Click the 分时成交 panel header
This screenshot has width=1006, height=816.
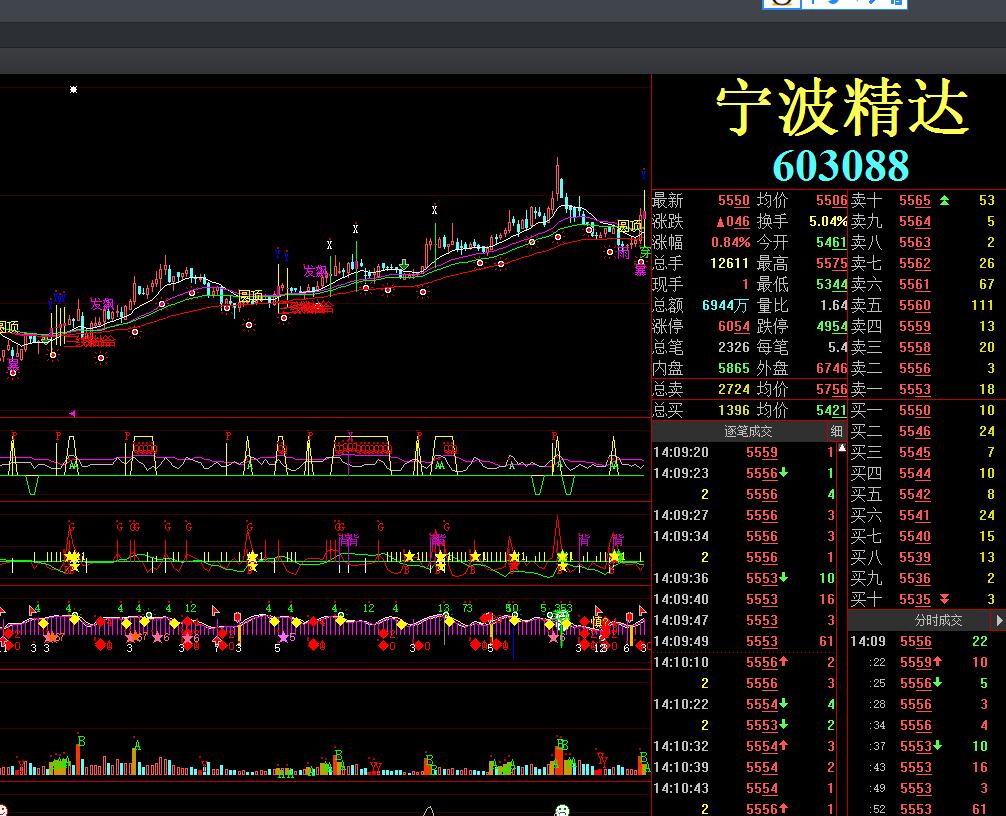tap(938, 620)
